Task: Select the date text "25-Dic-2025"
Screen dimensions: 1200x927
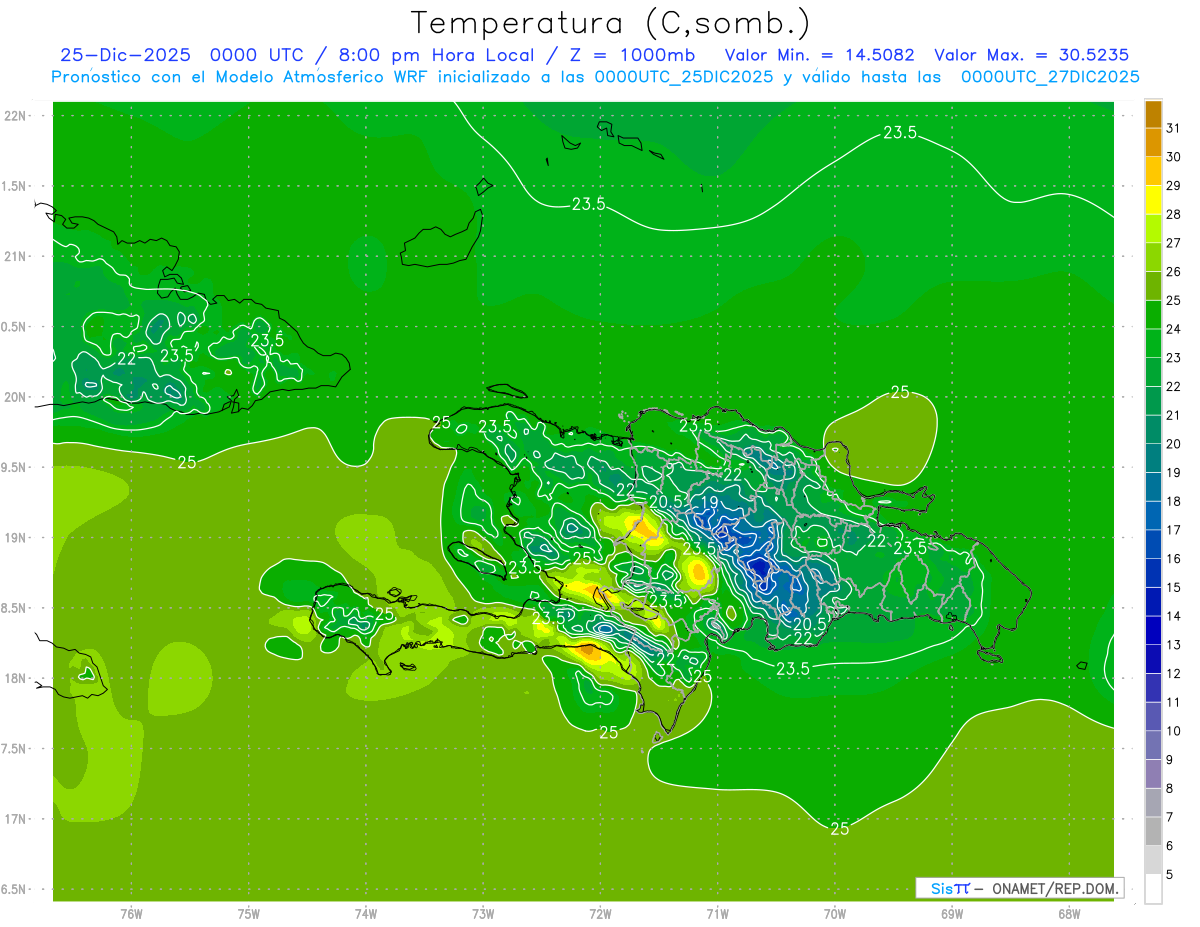Action: pos(127,55)
